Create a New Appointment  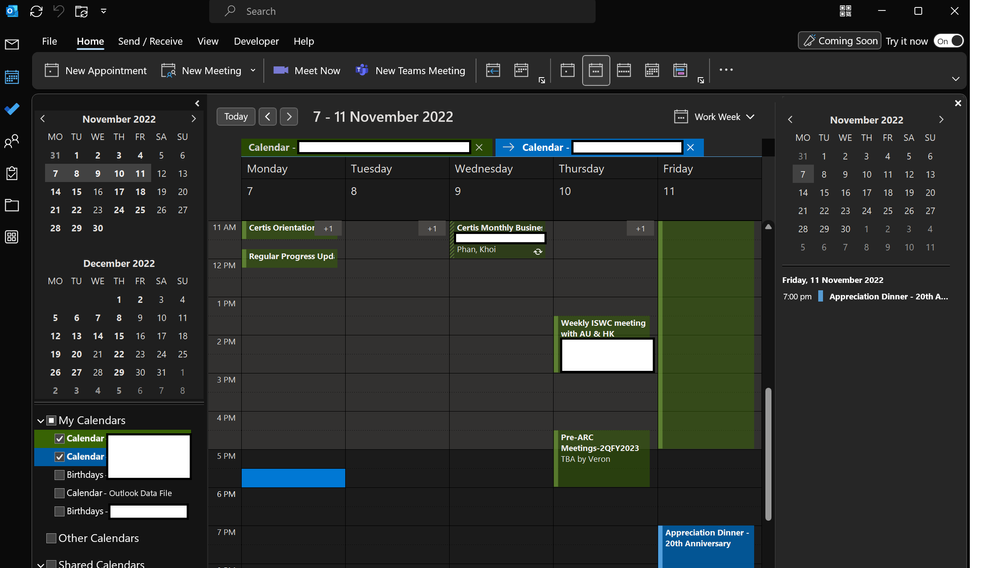click(95, 71)
